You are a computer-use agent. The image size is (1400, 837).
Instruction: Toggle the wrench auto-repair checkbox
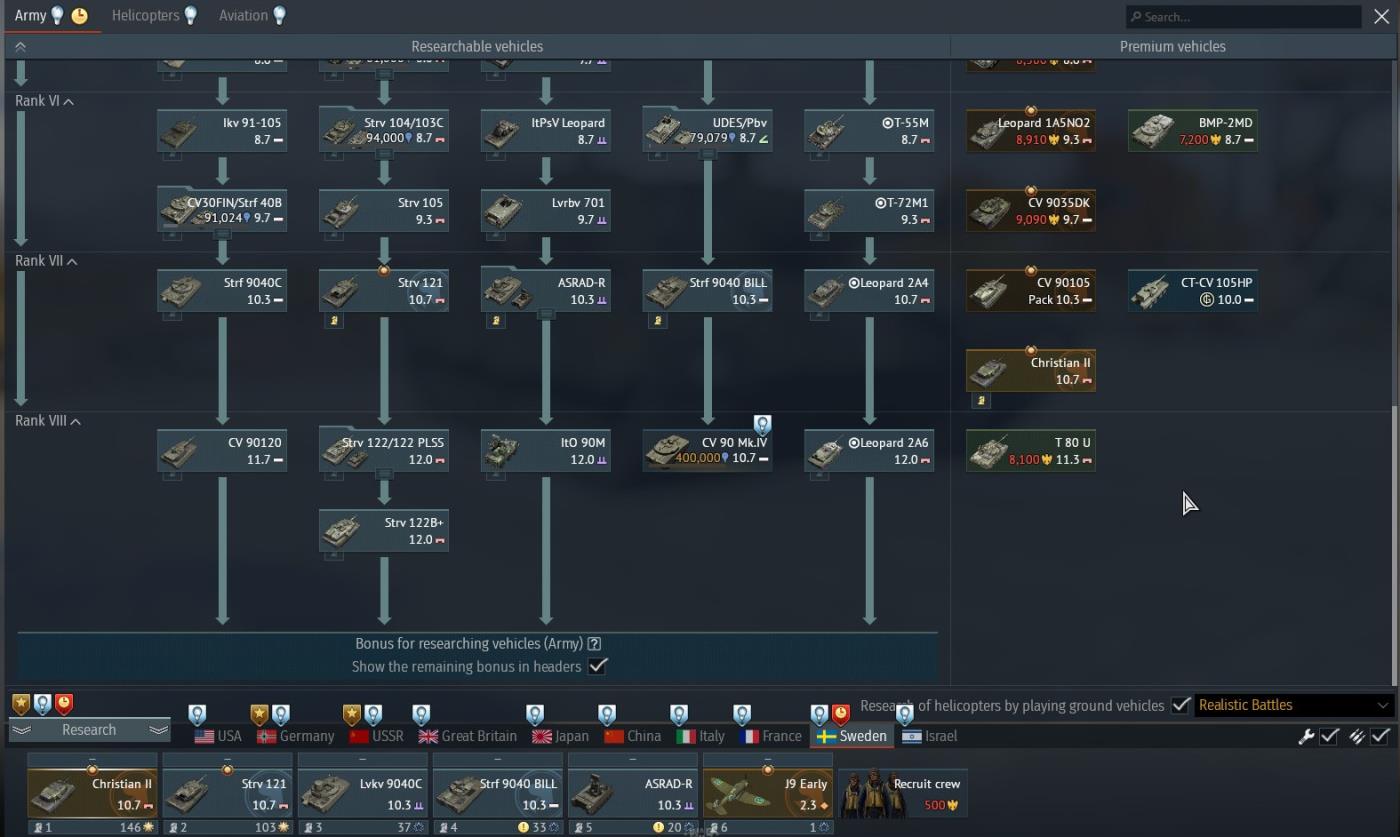click(x=1330, y=736)
